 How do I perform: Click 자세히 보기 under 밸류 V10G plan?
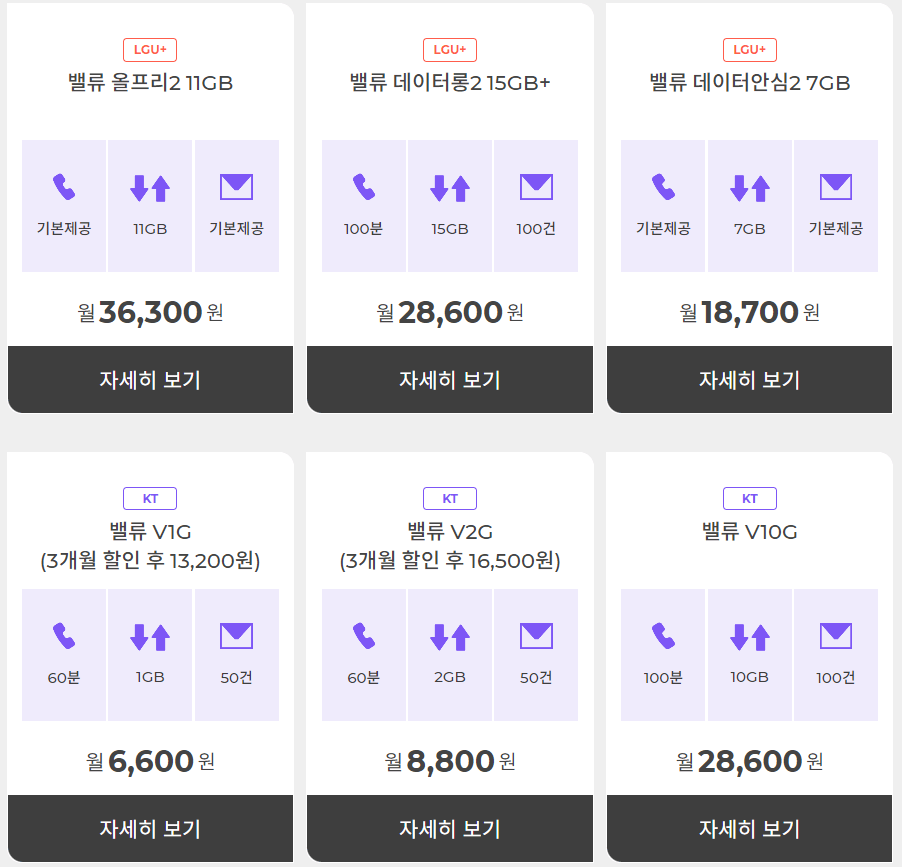pos(749,829)
